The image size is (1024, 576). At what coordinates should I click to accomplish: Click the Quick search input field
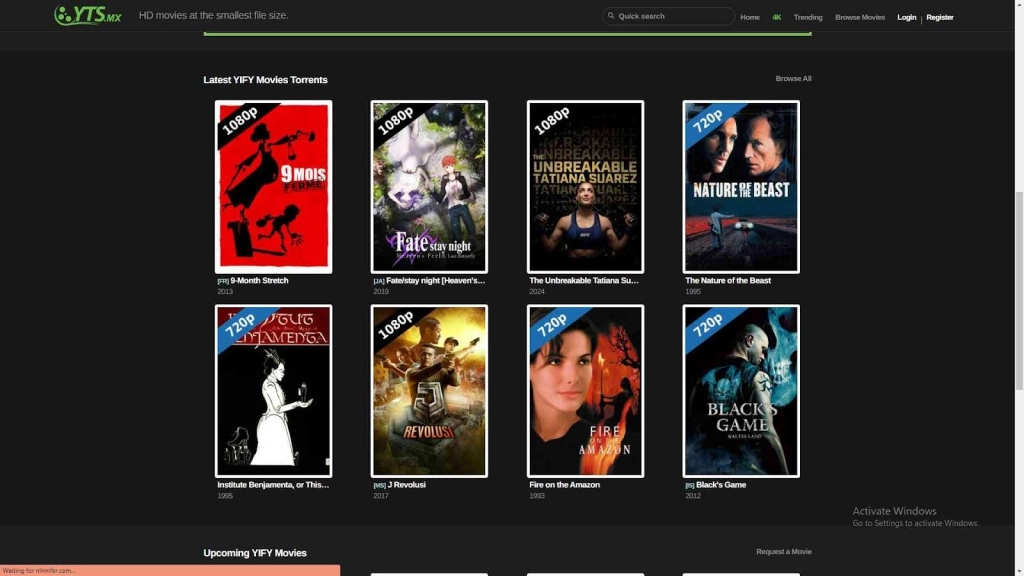click(x=672, y=17)
